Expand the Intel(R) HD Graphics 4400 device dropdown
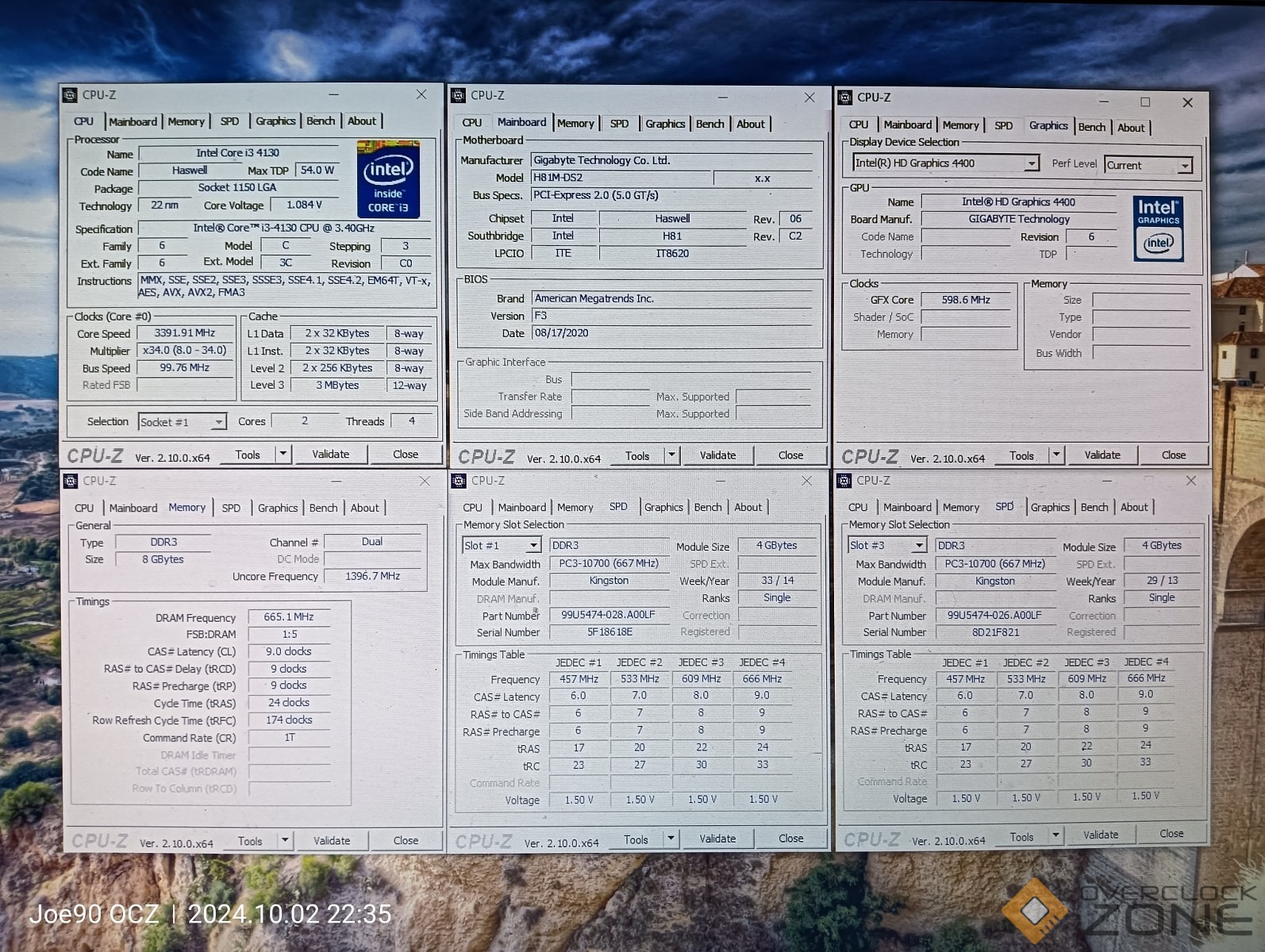Screen dimensions: 1265x952 1031,163
